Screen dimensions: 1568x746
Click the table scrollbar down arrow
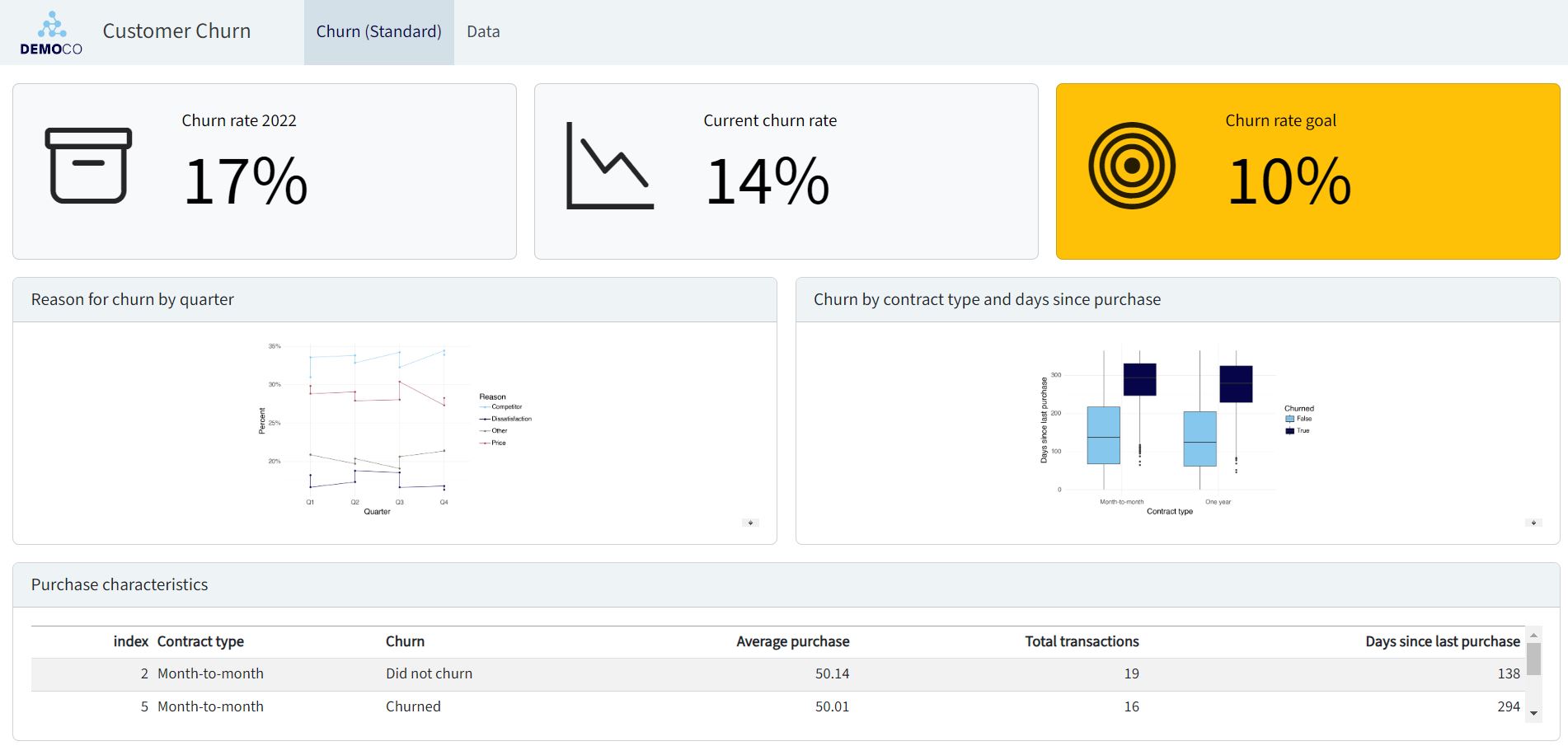tap(1533, 713)
